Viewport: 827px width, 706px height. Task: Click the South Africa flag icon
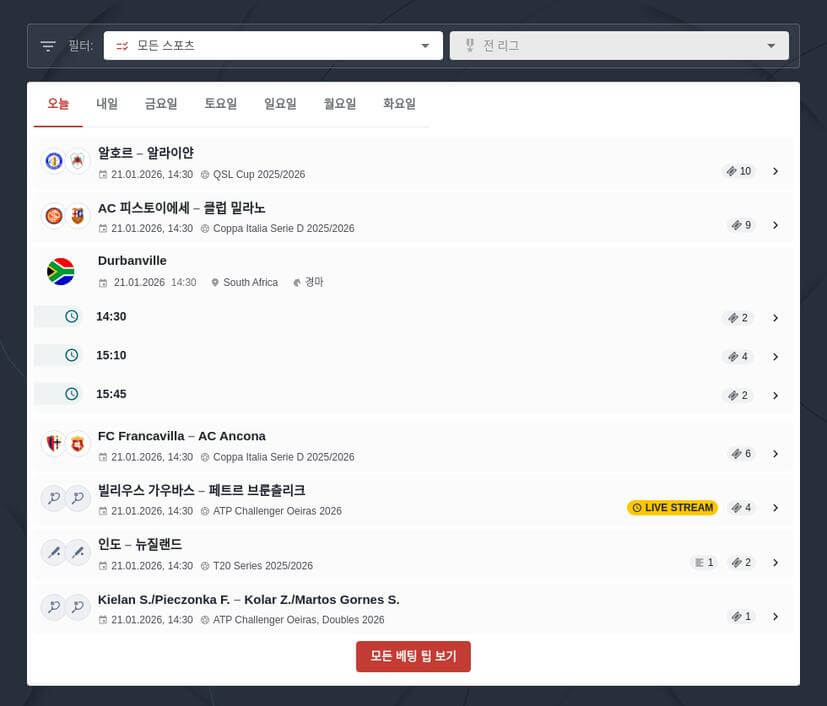61,271
